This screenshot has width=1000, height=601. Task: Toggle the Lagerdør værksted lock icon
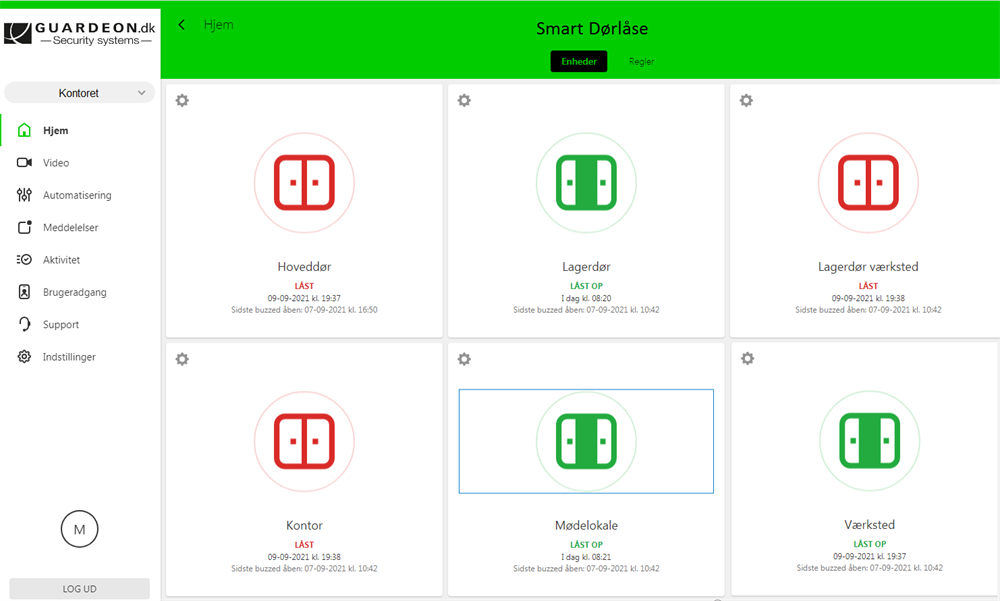(868, 182)
